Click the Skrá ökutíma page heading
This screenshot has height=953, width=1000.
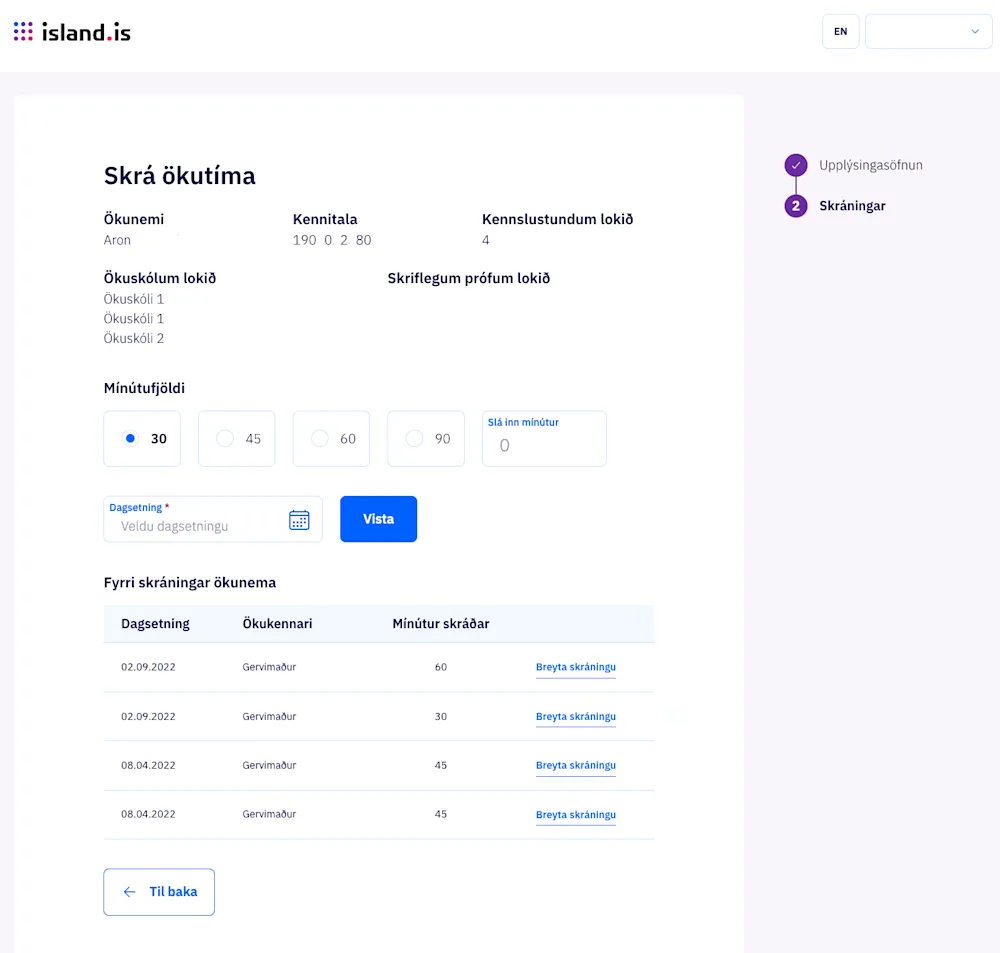[x=180, y=176]
